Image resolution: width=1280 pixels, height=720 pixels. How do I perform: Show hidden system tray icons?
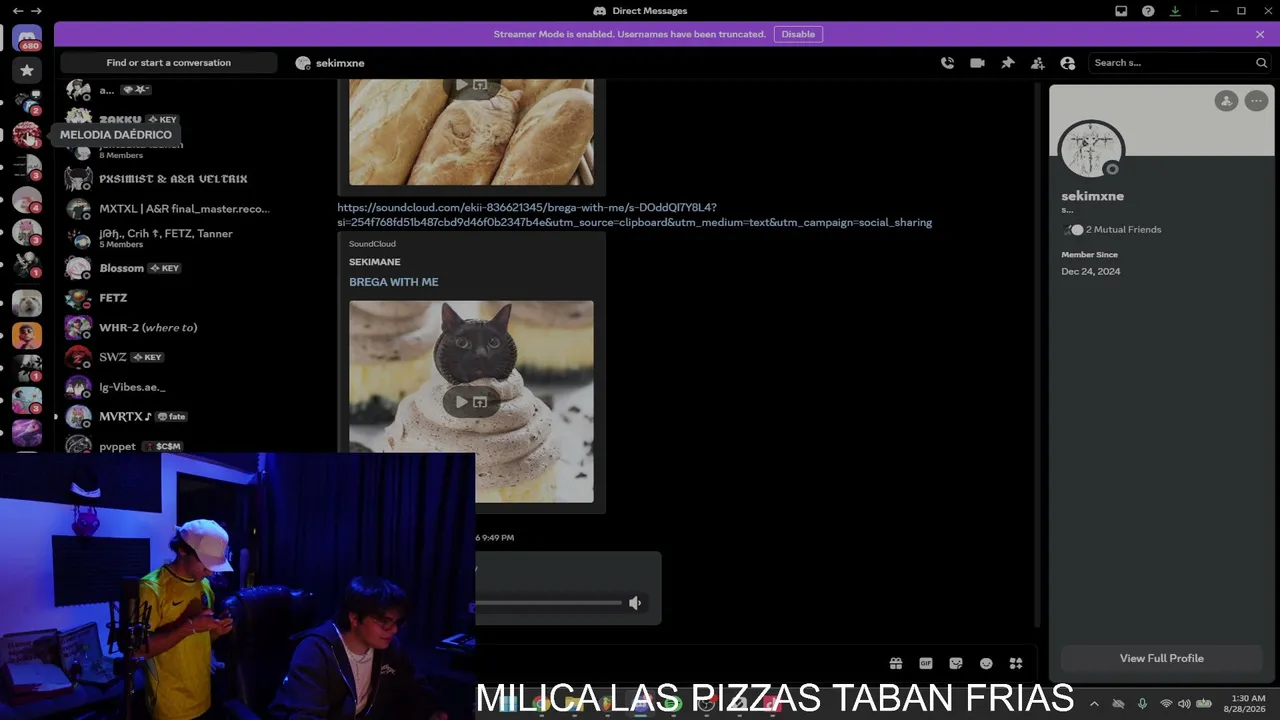click(1093, 704)
